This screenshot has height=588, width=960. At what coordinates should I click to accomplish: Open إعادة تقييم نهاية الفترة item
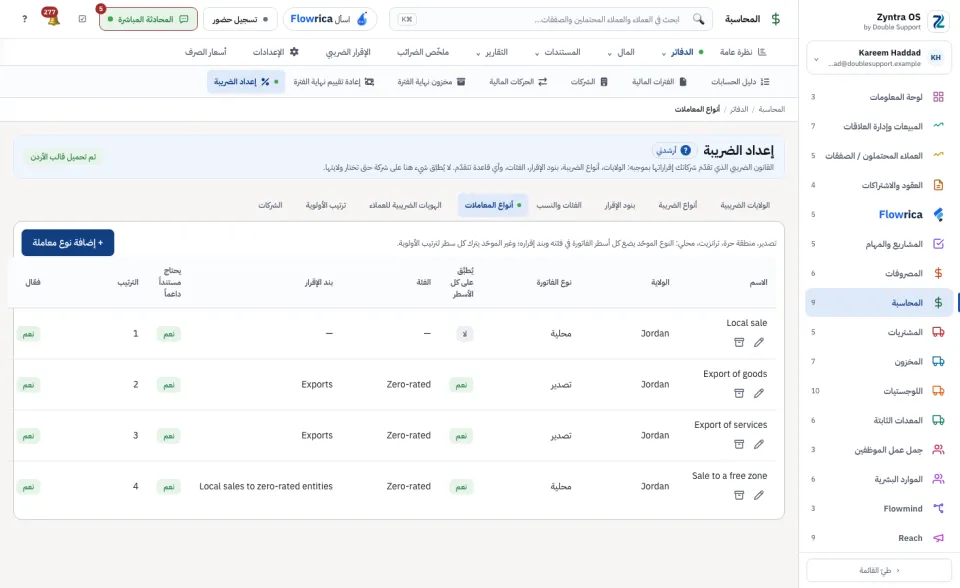(333, 81)
